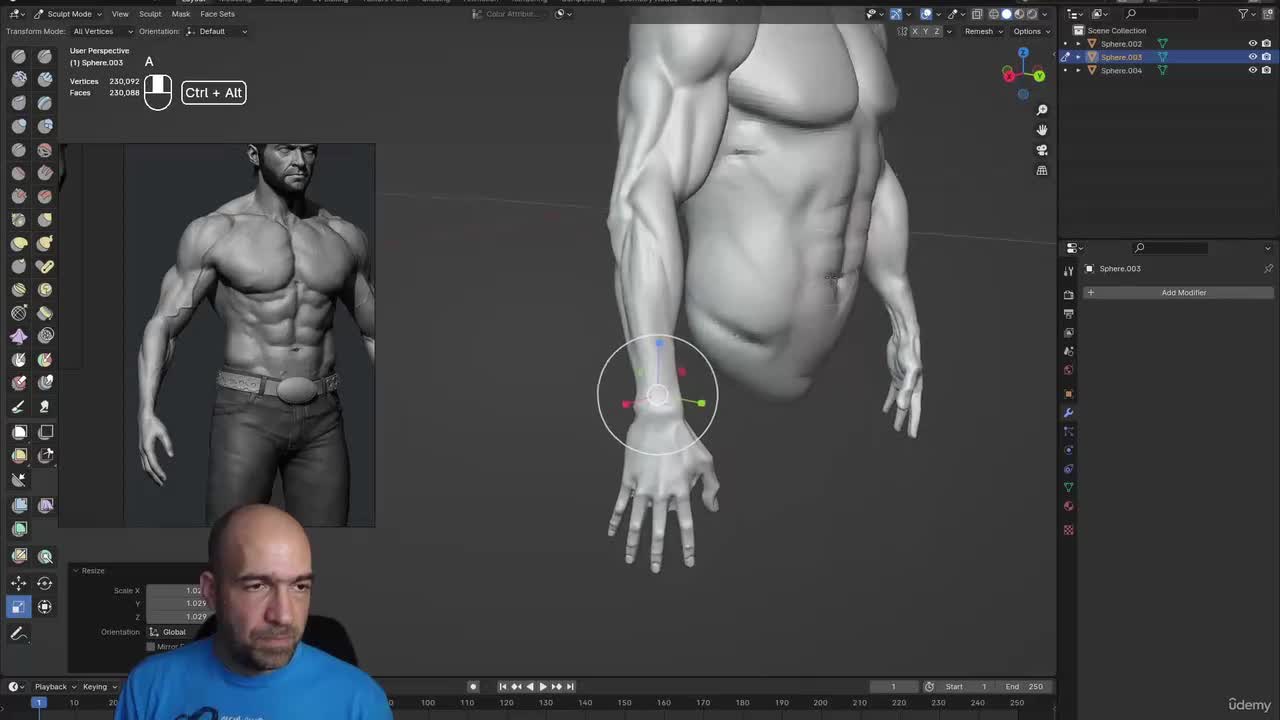This screenshot has height=720, width=1280.
Task: Open the viewport shading options dropdown
Action: [x=1047, y=14]
